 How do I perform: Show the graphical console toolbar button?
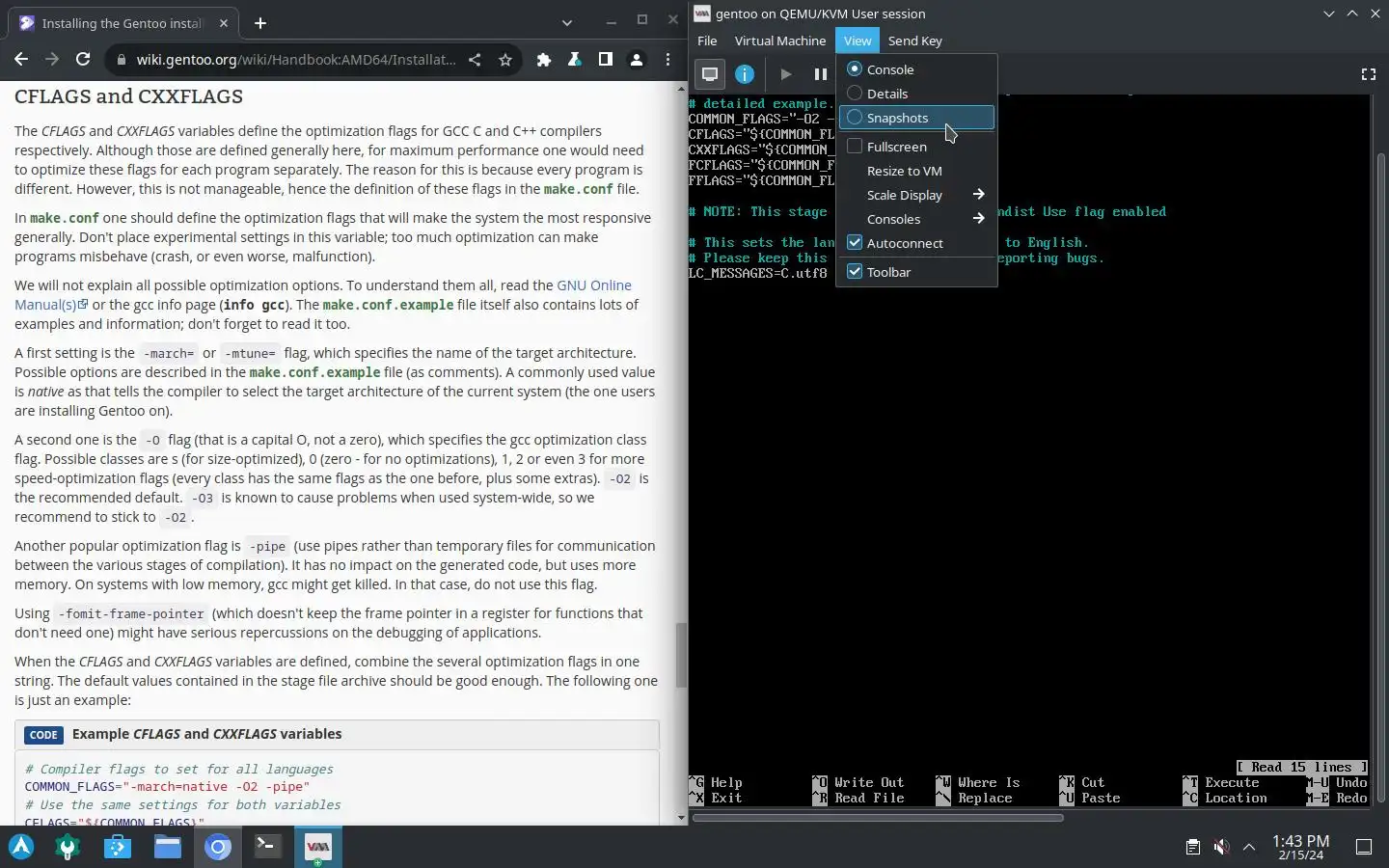710,74
